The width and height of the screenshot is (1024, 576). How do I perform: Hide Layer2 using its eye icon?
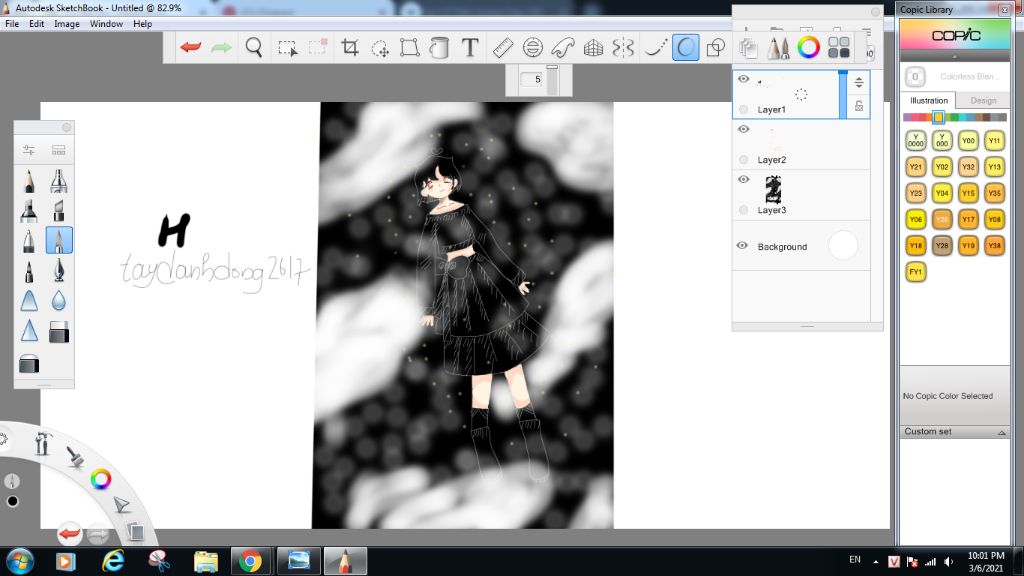pos(743,129)
